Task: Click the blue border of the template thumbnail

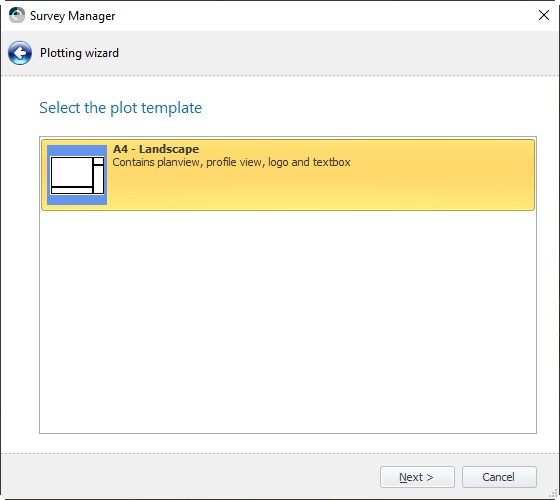Action: click(77, 150)
